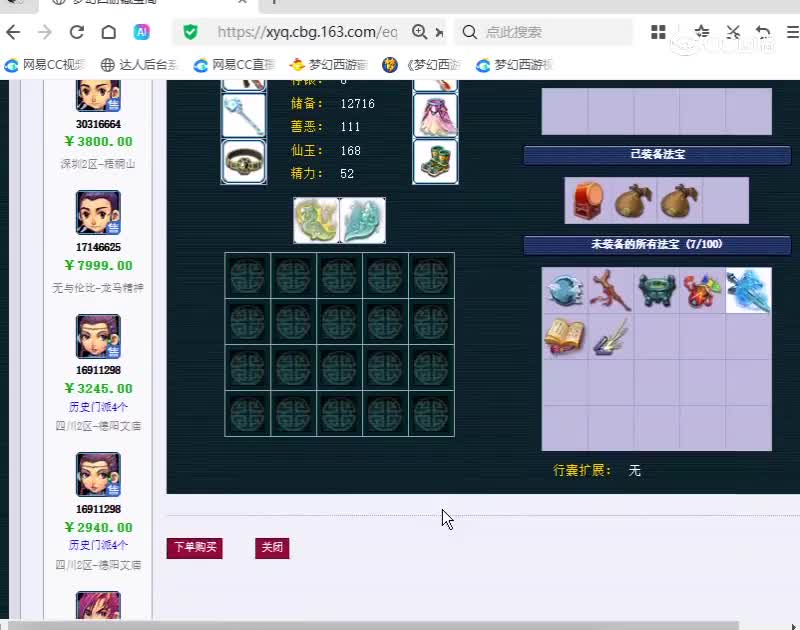The width and height of the screenshot is (800, 630).
Task: Open character avatar for ID 17146625
Action: [x=98, y=212]
